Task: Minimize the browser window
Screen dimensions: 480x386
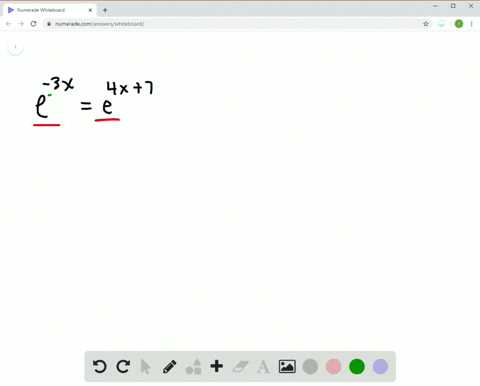Action: [x=435, y=6]
